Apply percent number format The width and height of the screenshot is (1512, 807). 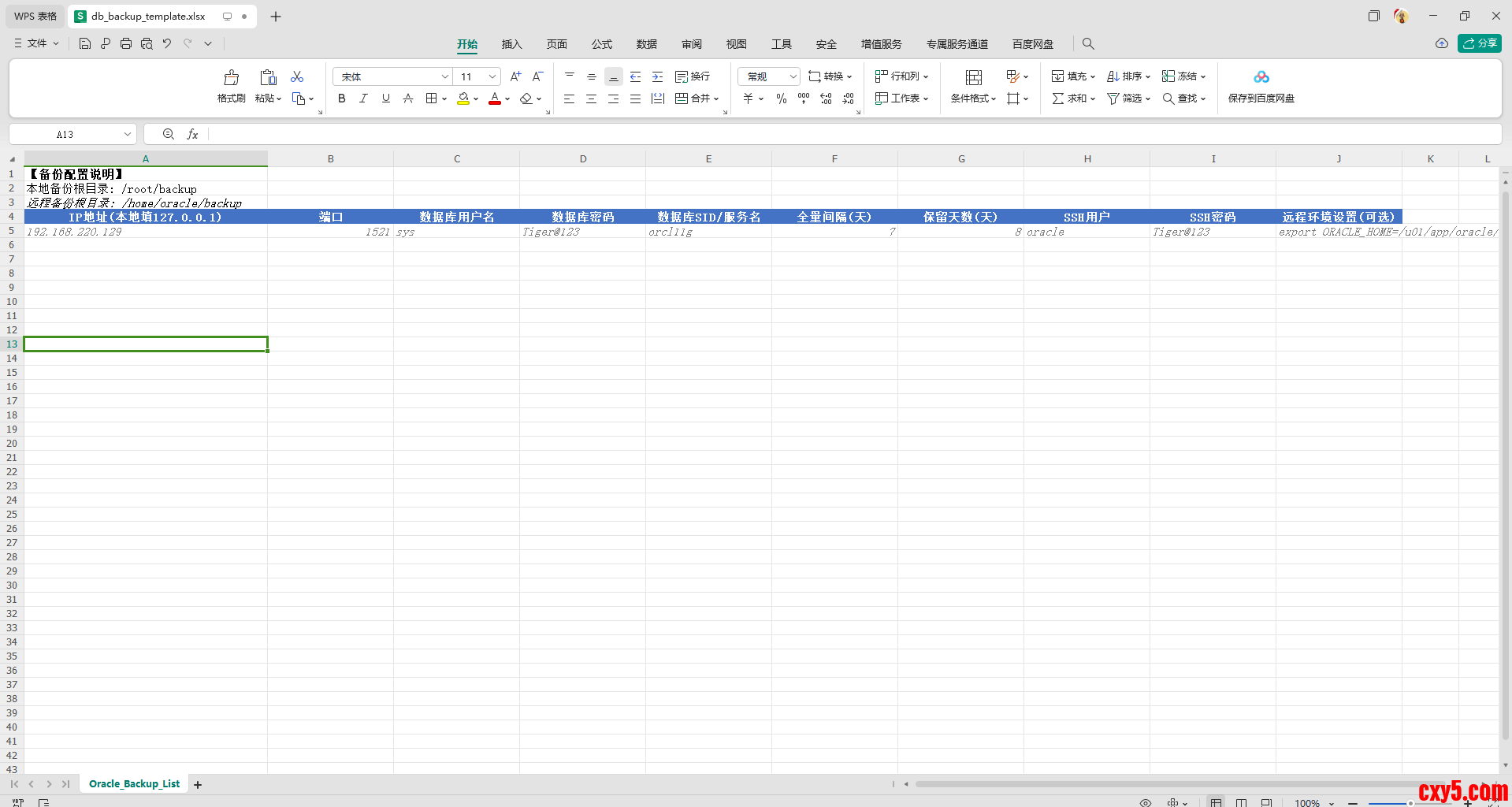(782, 99)
